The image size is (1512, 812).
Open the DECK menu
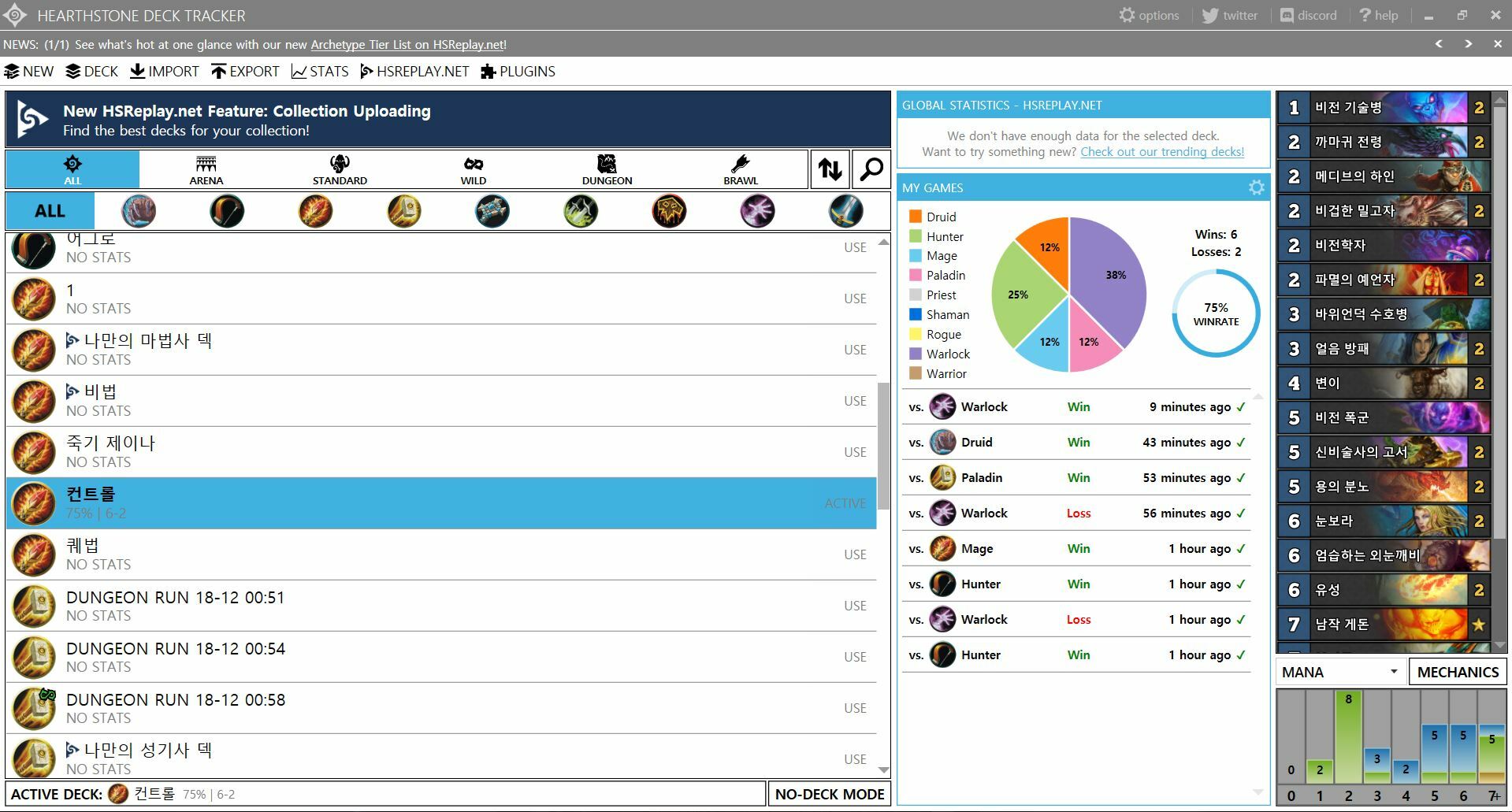point(91,72)
